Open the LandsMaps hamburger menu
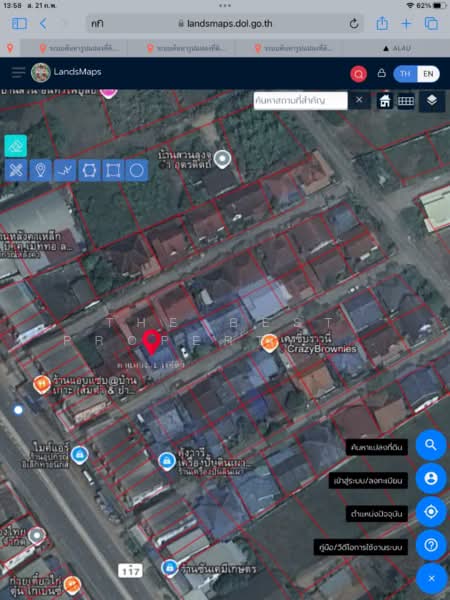450x600 pixels. (x=18, y=72)
